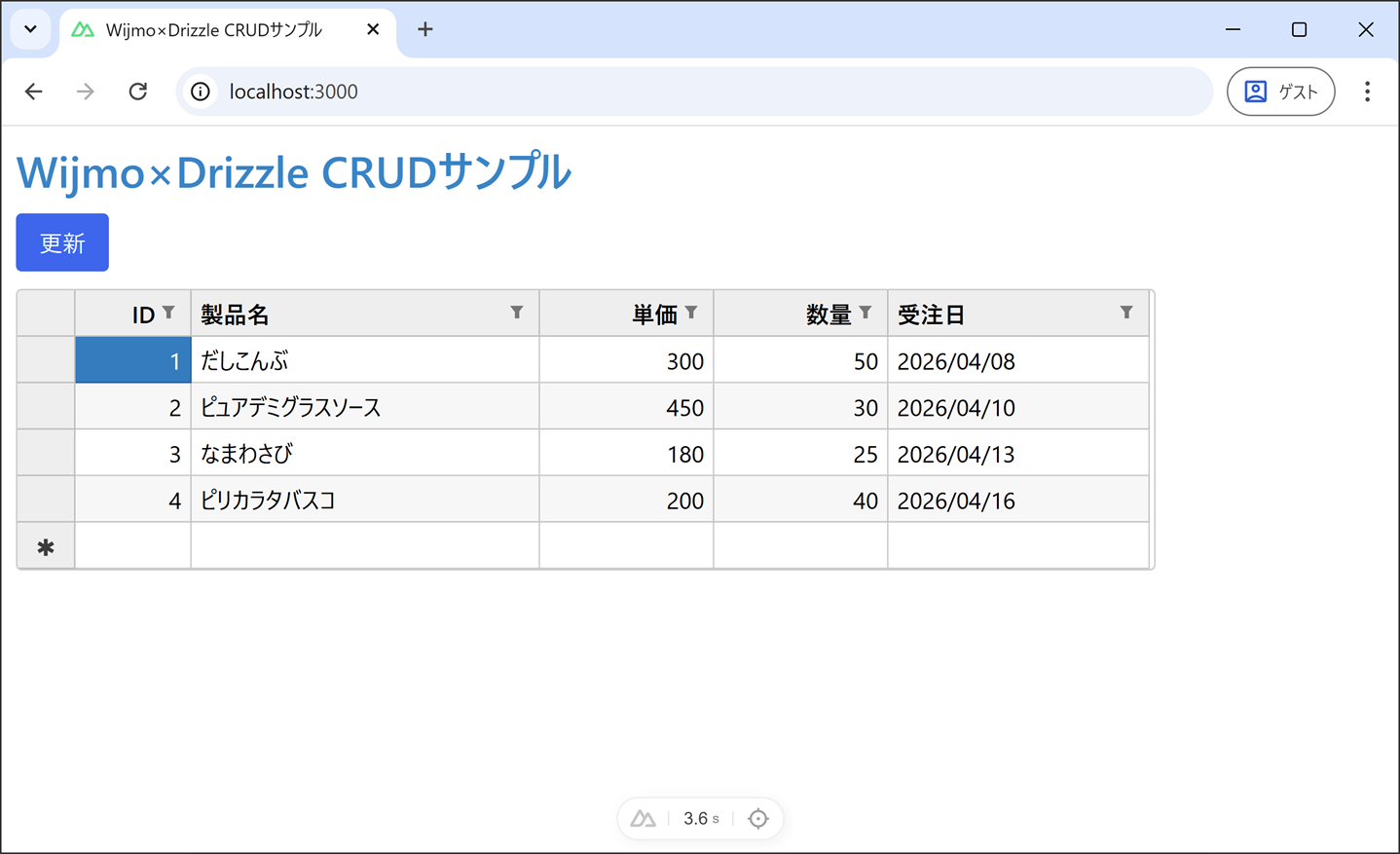The width and height of the screenshot is (1400, 854).
Task: Open the ゲスト profile menu
Action: pos(1280,92)
